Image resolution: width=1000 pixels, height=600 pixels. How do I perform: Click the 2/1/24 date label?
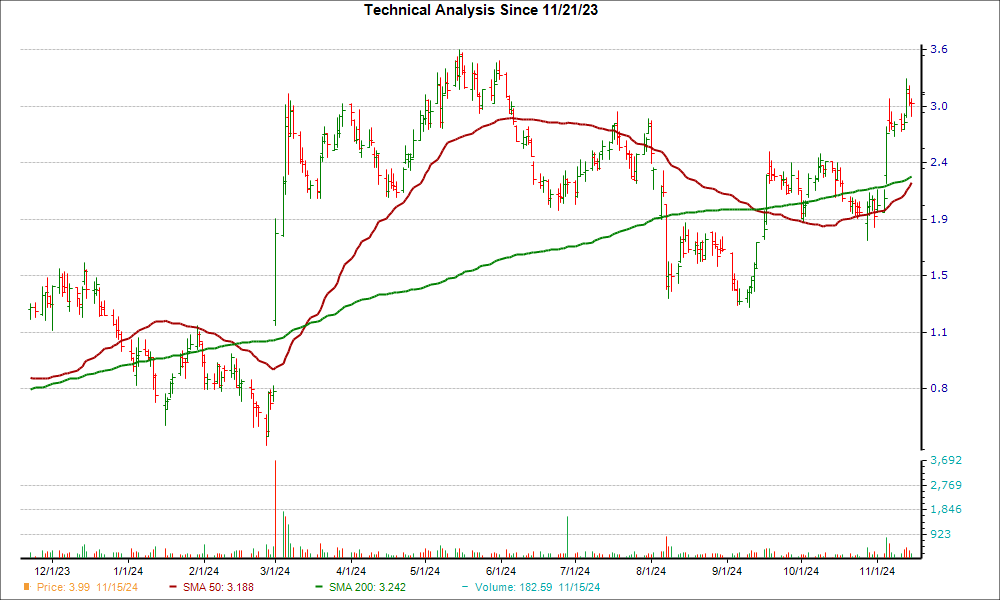coord(202,571)
